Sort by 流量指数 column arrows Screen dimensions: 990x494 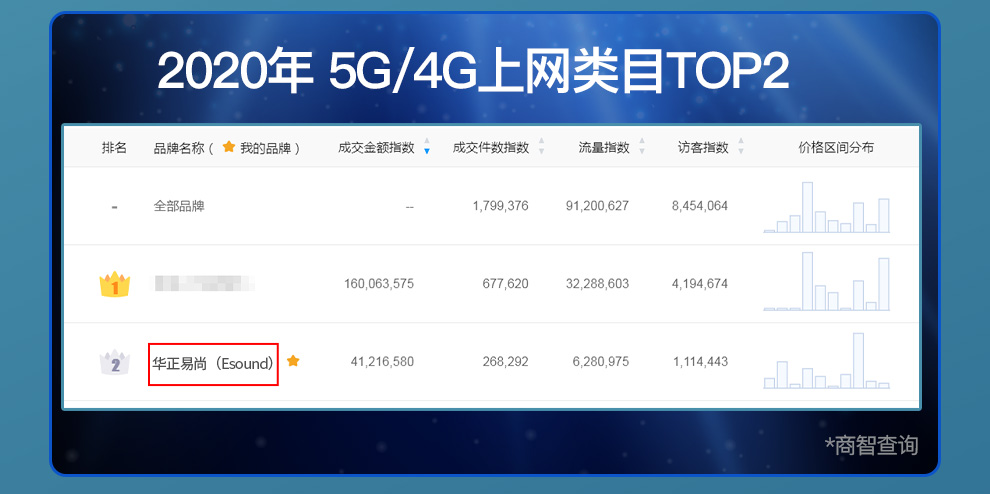click(x=642, y=147)
